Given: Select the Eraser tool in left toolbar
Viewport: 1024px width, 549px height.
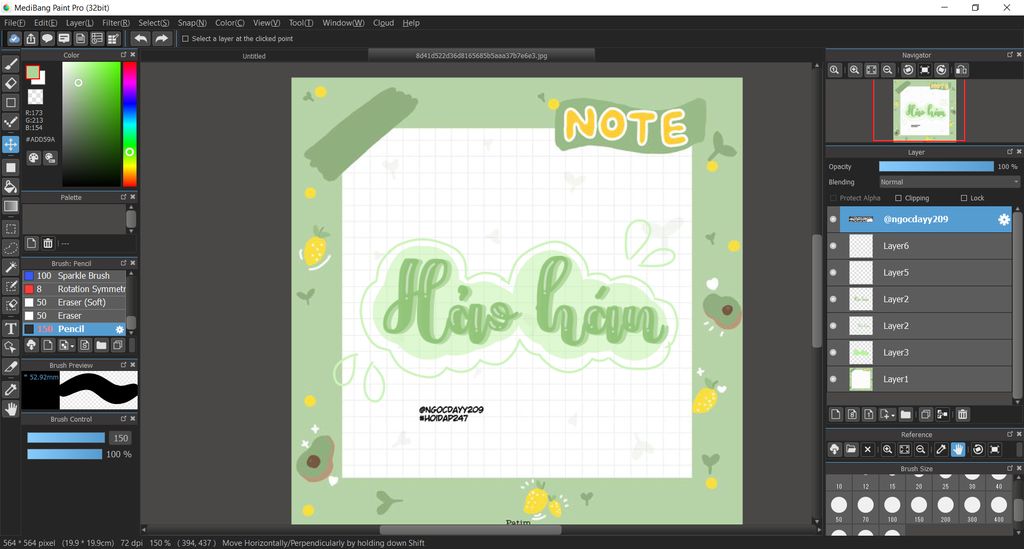Looking at the screenshot, I should tap(10, 83).
